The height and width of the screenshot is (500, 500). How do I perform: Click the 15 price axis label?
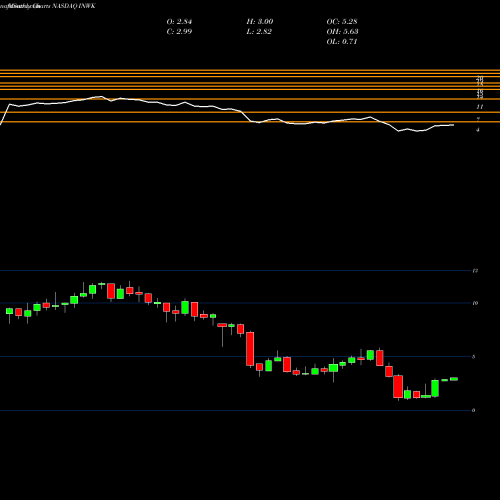pos(475,271)
